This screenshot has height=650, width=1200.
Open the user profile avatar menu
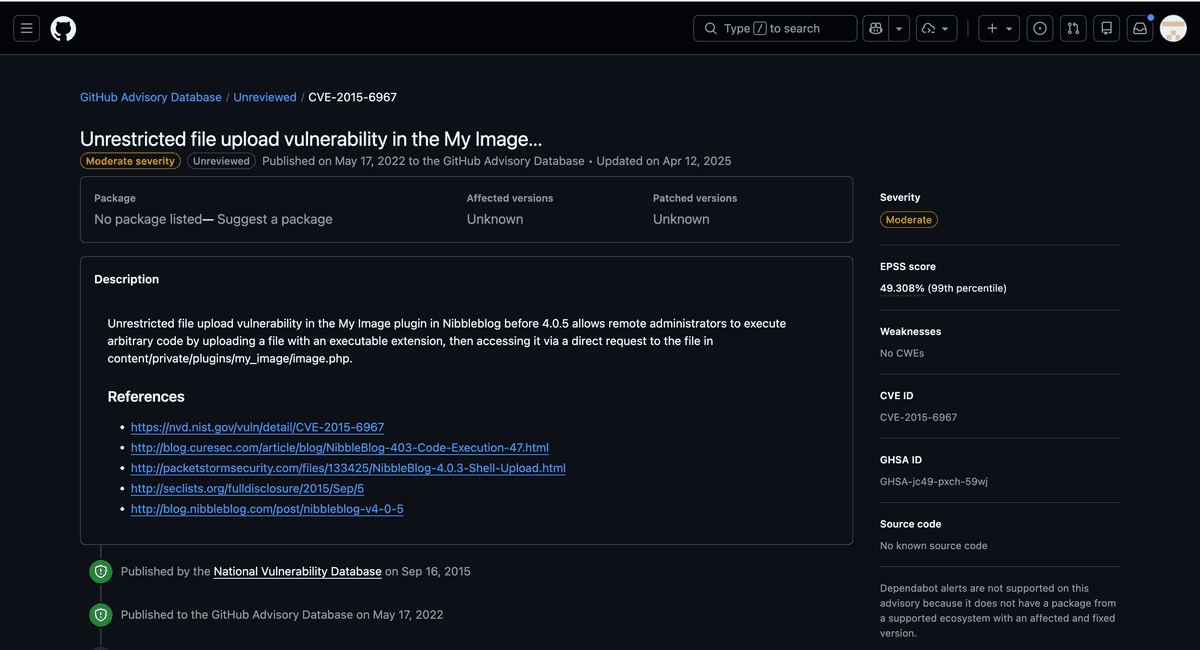coord(1173,29)
